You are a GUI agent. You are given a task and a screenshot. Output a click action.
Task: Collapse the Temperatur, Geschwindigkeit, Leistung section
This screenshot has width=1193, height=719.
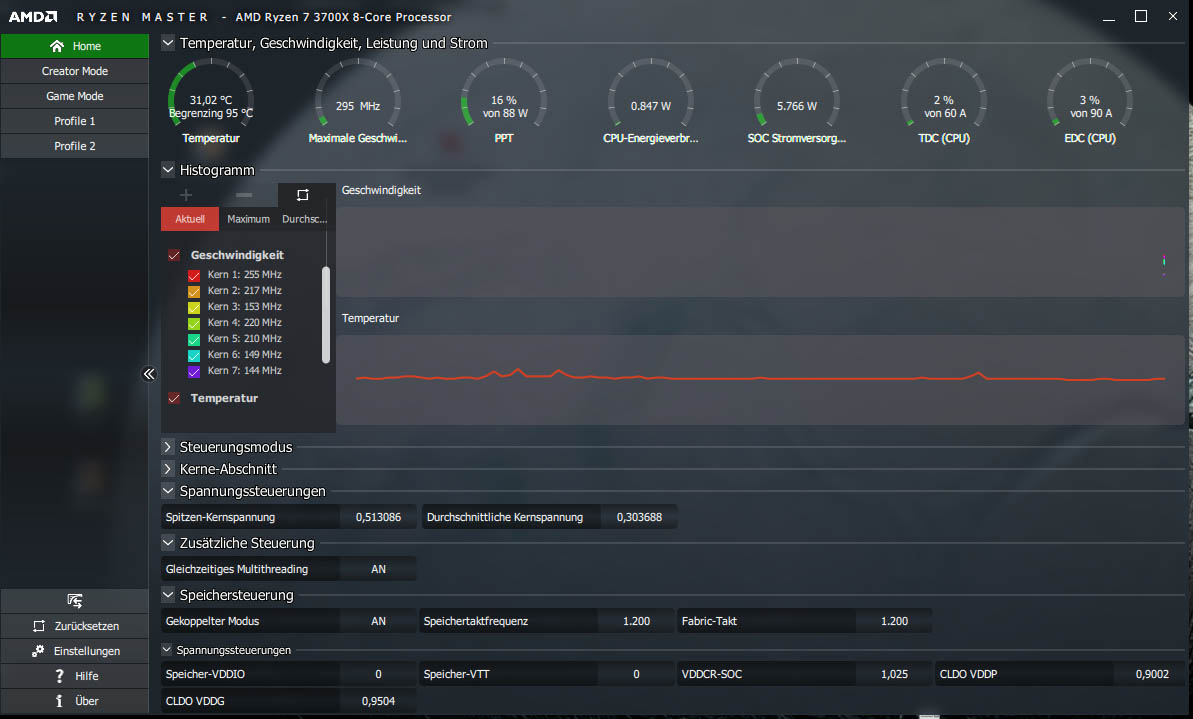[168, 43]
